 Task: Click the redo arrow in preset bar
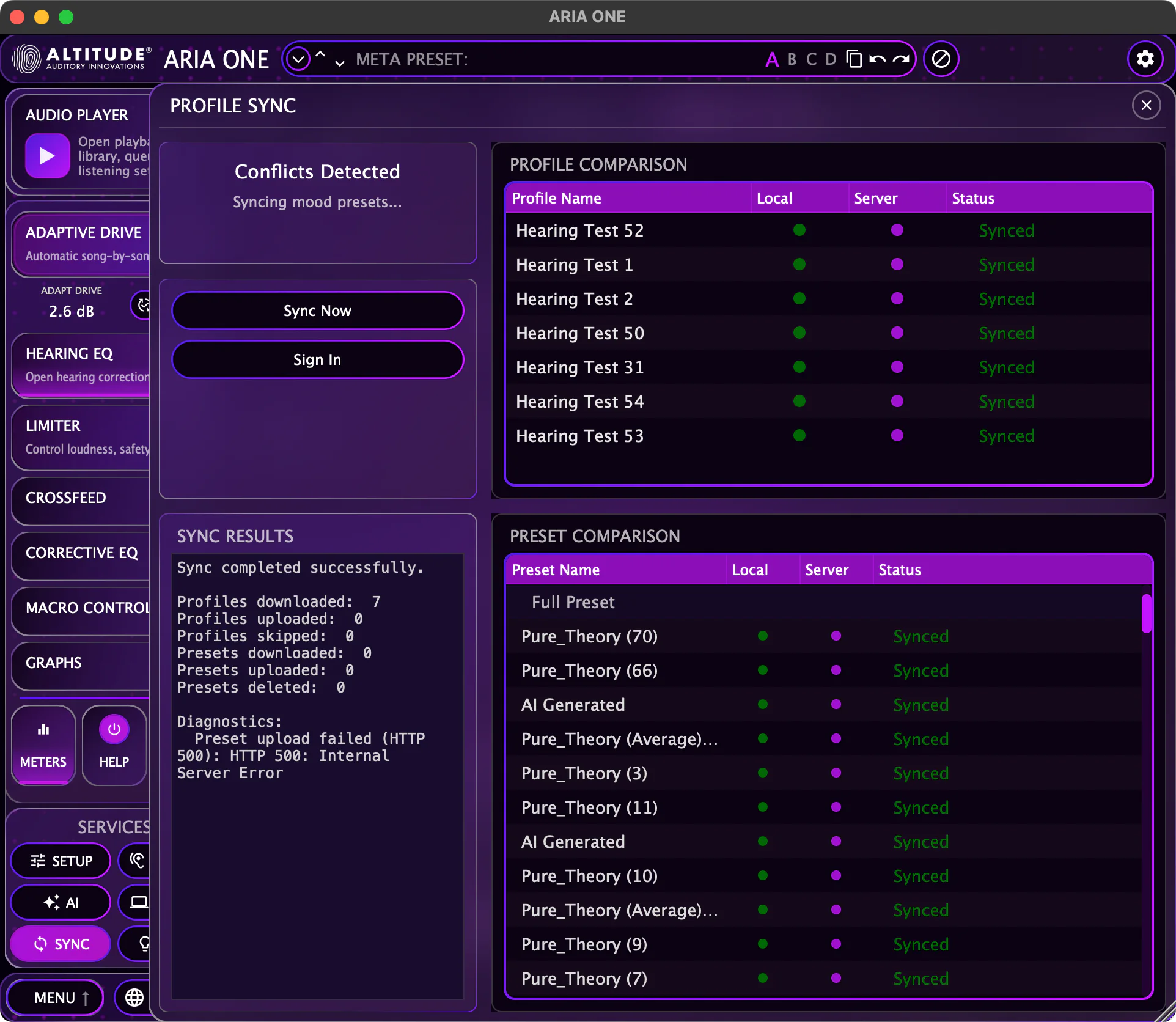point(900,59)
